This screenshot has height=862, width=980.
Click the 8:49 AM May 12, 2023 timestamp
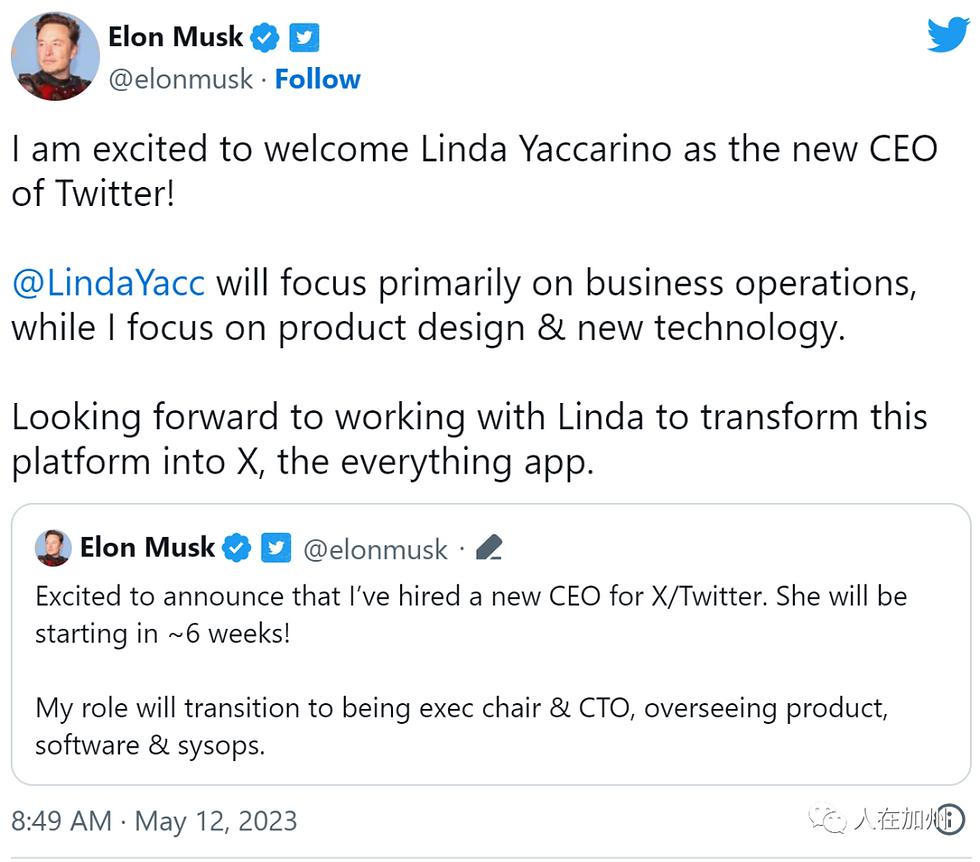pos(155,821)
